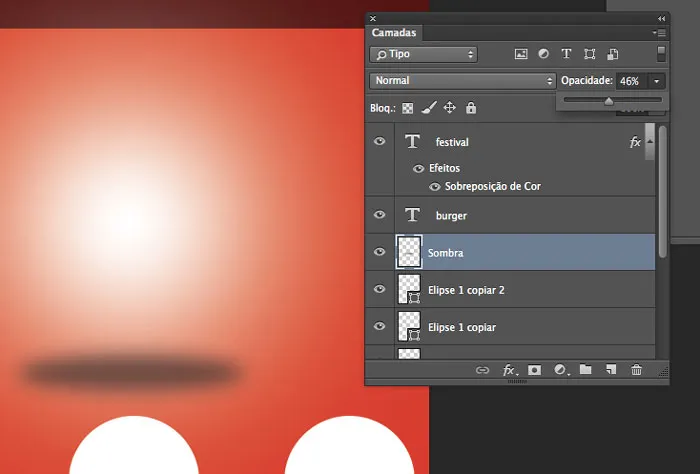Screen dimensions: 700x474
Task: Lock image pixels brush icon
Action: click(x=429, y=108)
